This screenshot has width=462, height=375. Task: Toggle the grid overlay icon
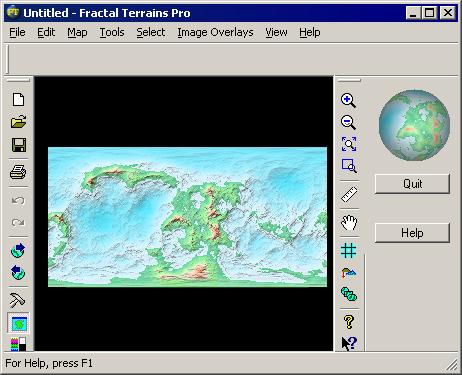(x=349, y=250)
